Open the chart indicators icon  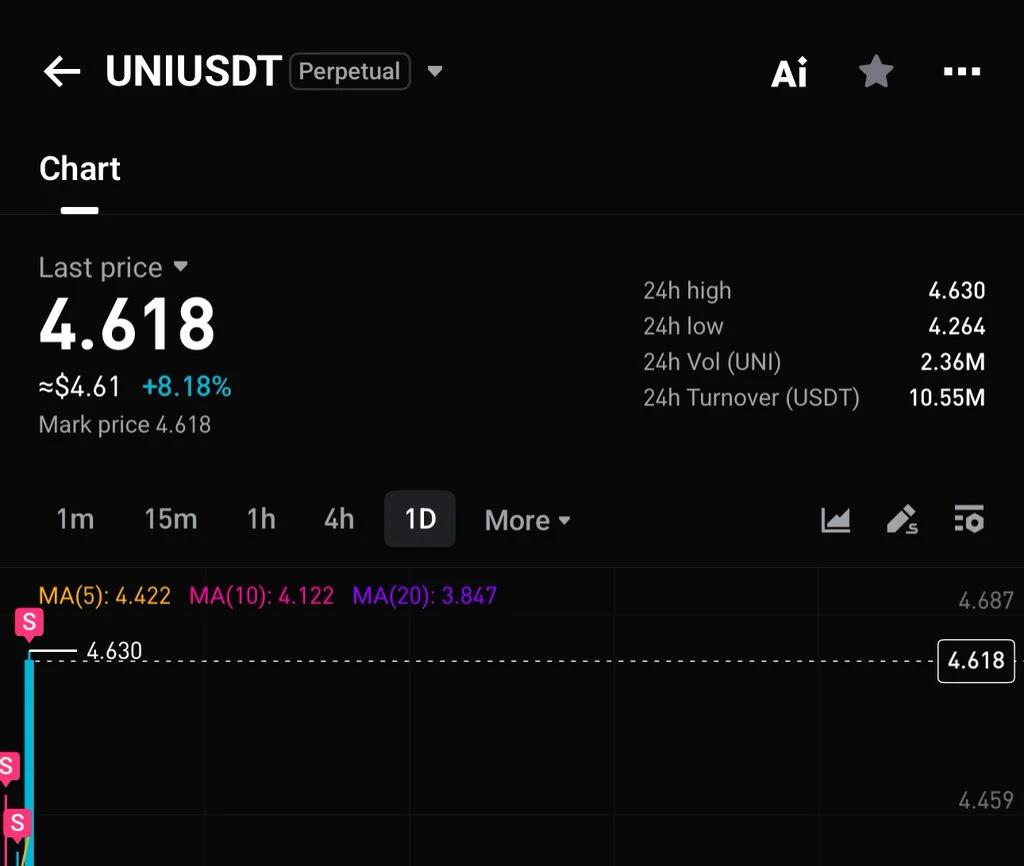(x=835, y=520)
